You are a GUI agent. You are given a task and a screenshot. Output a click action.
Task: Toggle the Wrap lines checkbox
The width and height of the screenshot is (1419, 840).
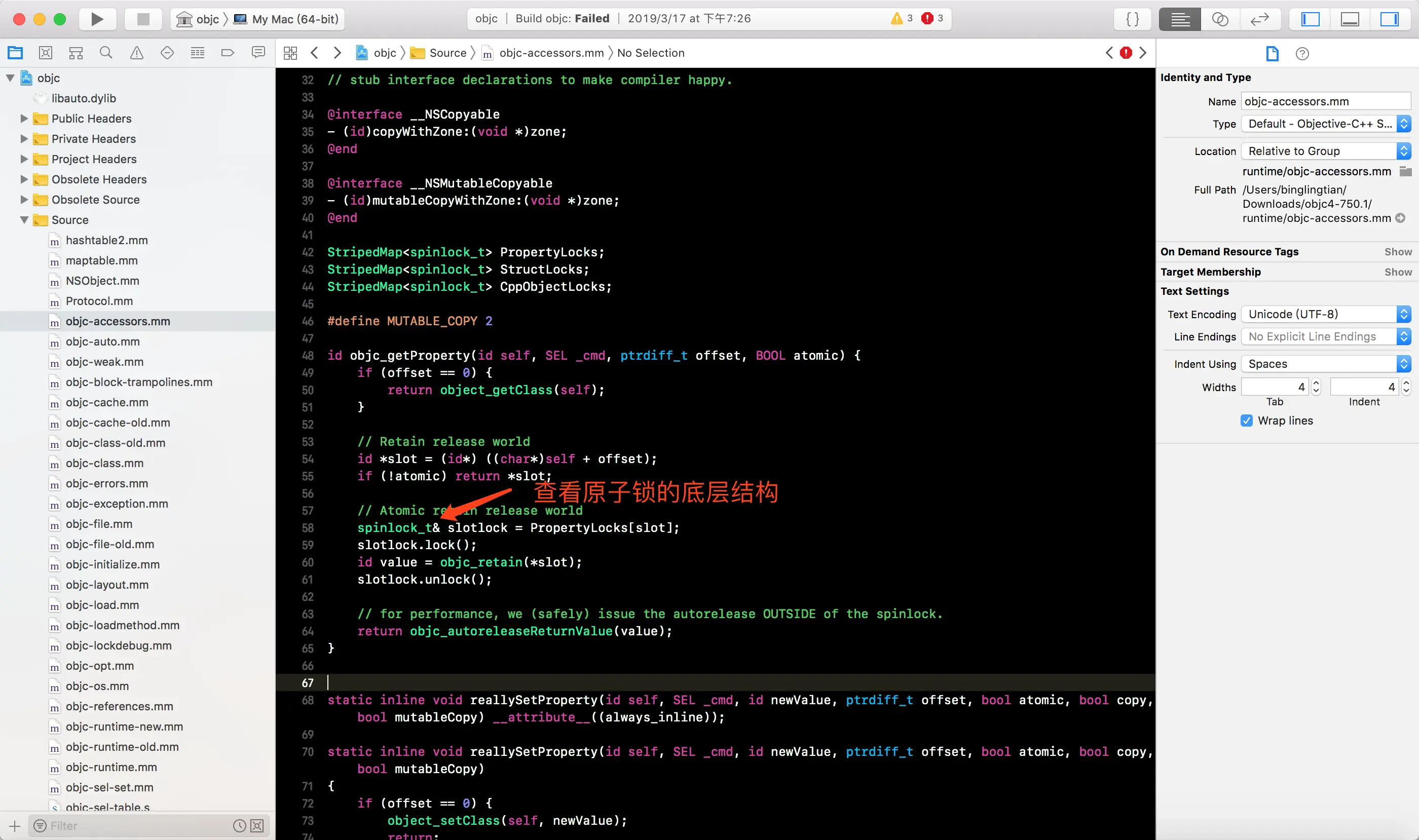(x=1246, y=421)
